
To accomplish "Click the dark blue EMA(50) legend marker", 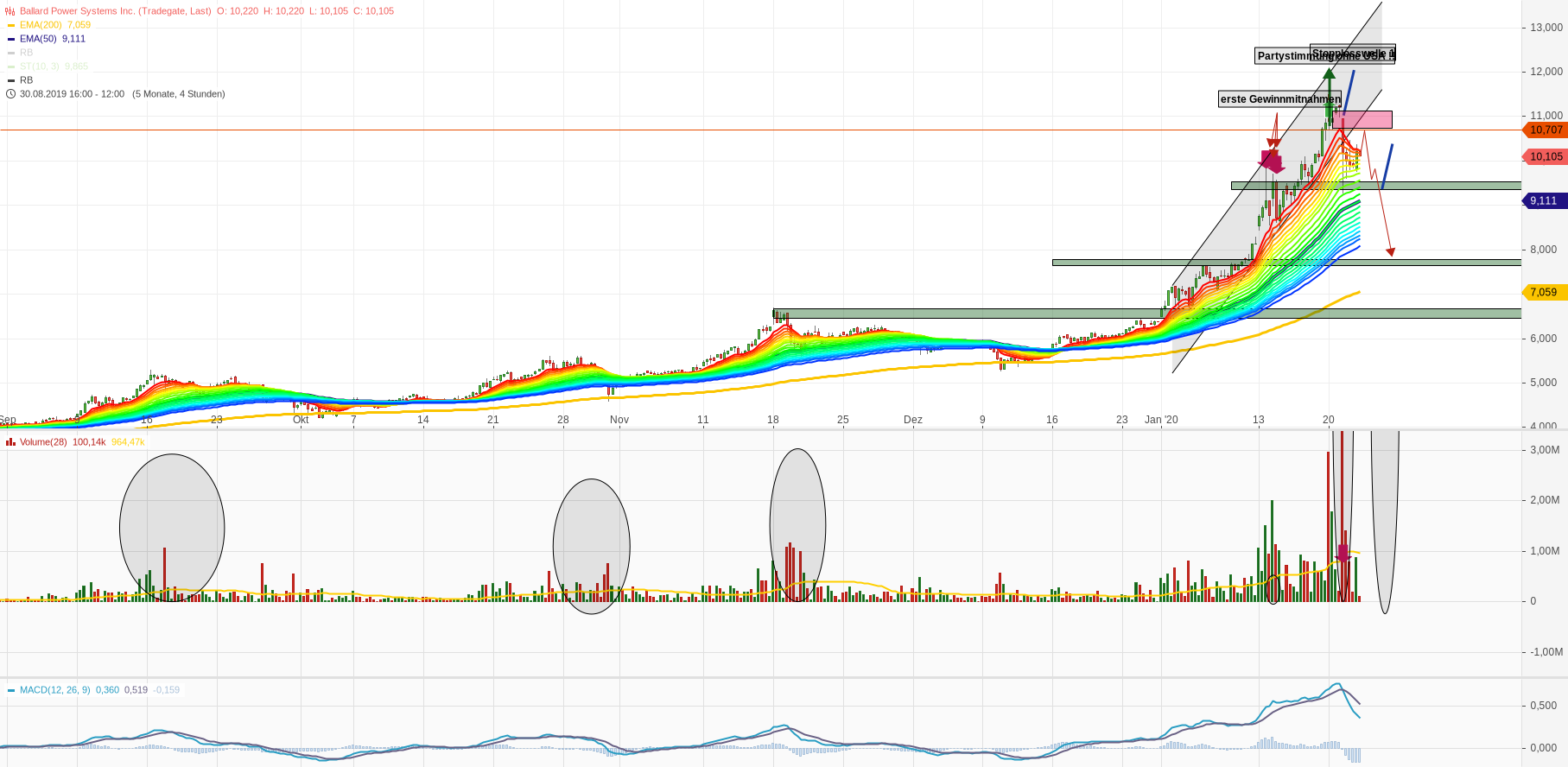I will [x=11, y=39].
